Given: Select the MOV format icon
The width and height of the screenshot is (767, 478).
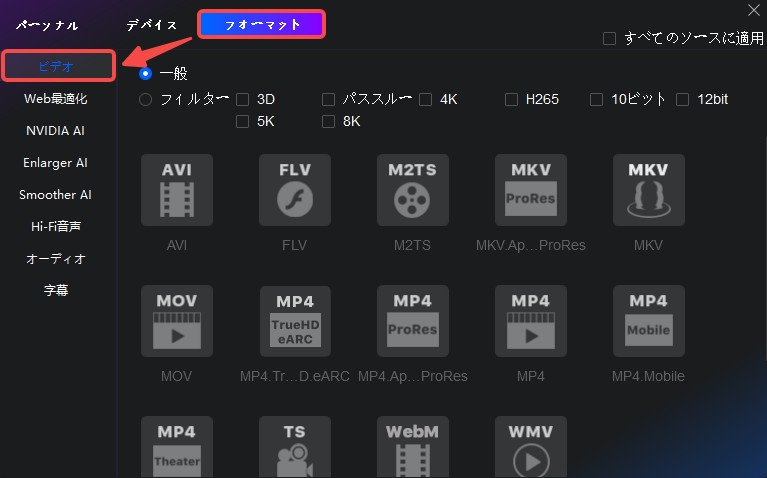Looking at the screenshot, I should pos(177,321).
